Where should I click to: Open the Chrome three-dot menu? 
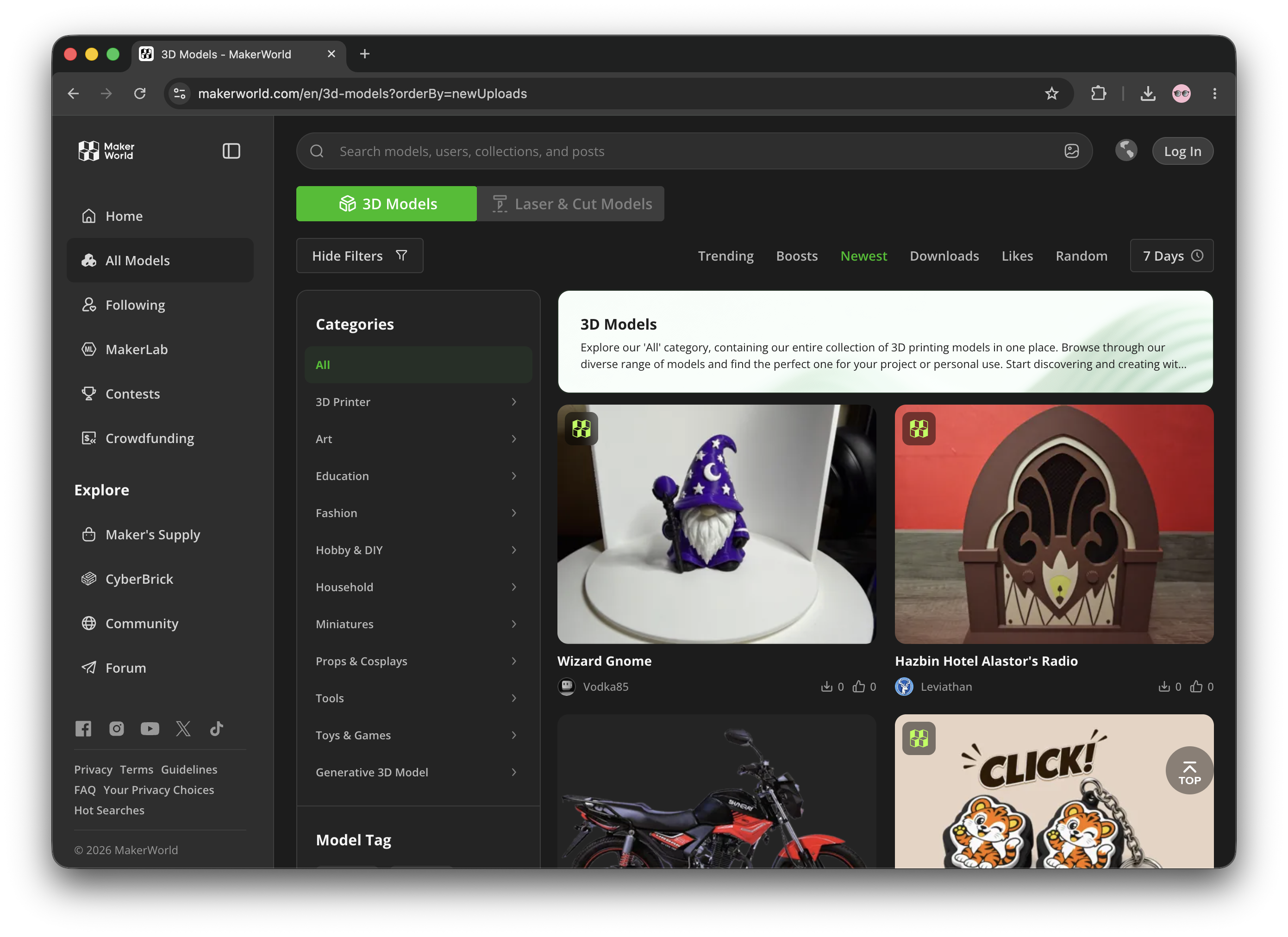pyautogui.click(x=1214, y=94)
